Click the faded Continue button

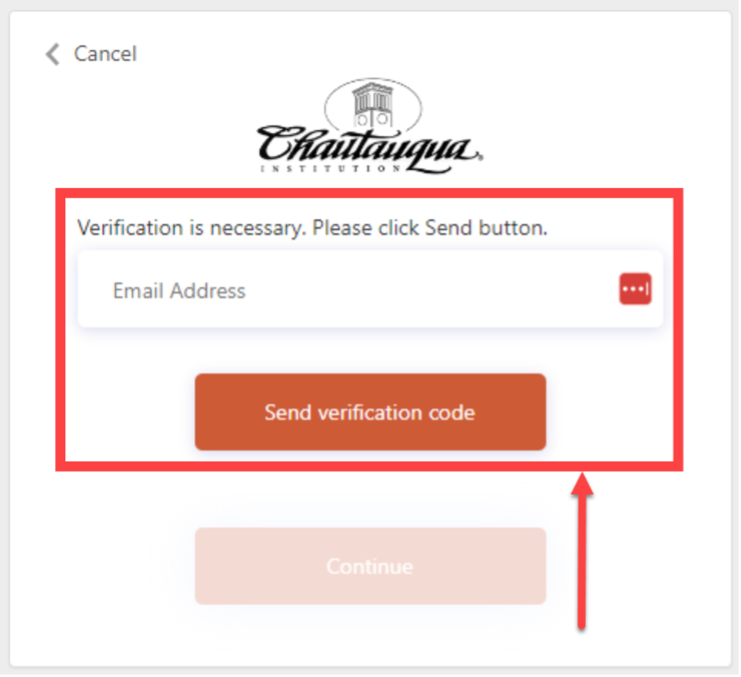click(x=370, y=566)
